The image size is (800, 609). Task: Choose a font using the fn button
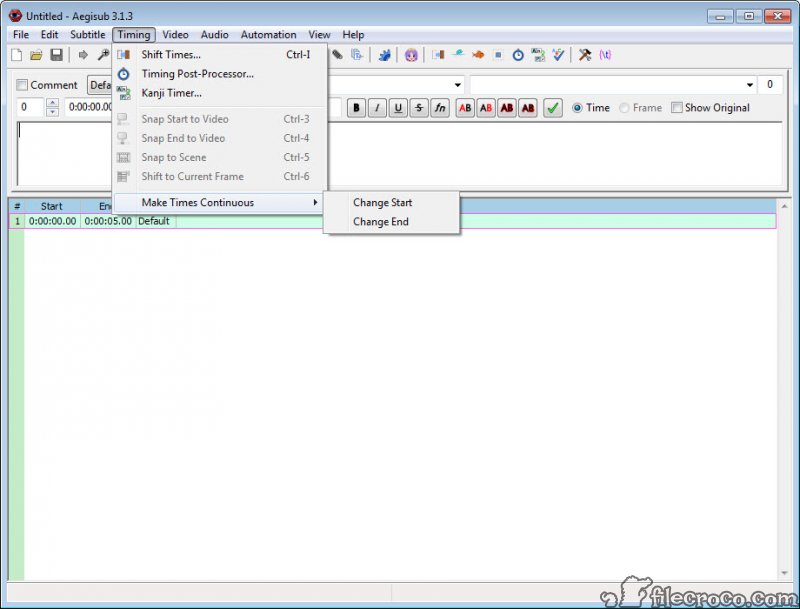[x=440, y=108]
